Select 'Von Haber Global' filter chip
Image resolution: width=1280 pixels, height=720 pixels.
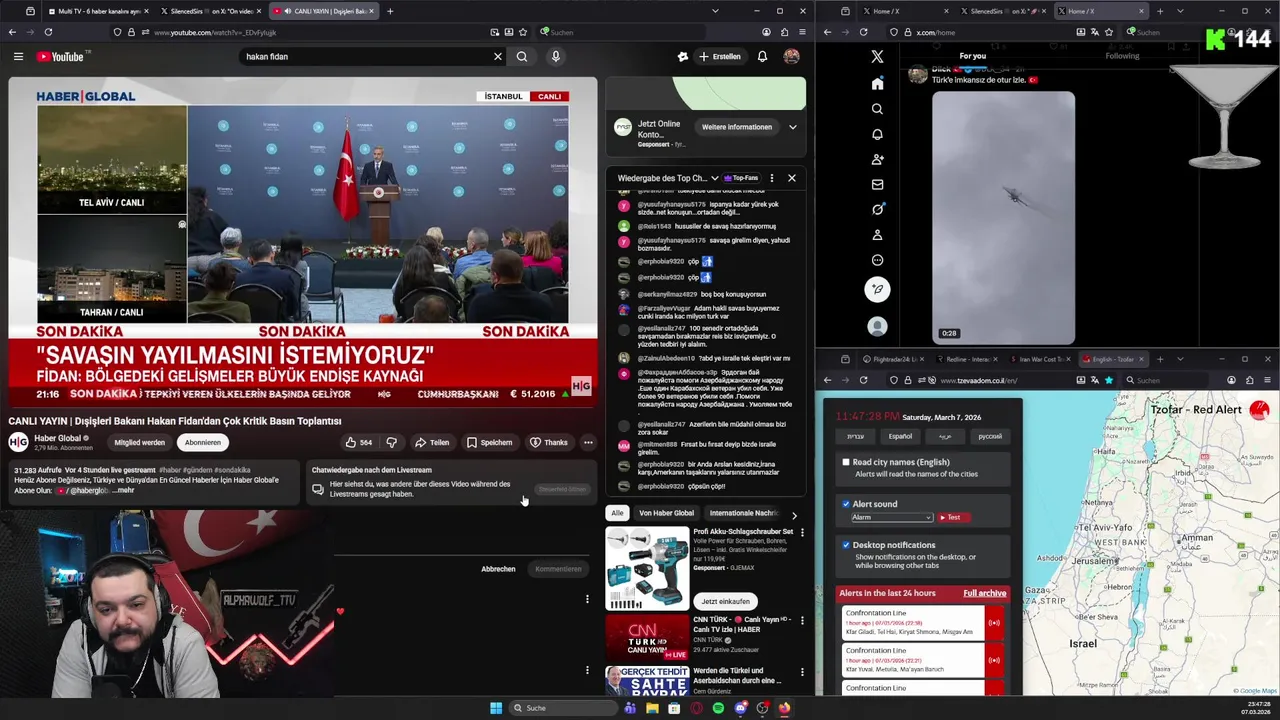pyautogui.click(x=666, y=513)
